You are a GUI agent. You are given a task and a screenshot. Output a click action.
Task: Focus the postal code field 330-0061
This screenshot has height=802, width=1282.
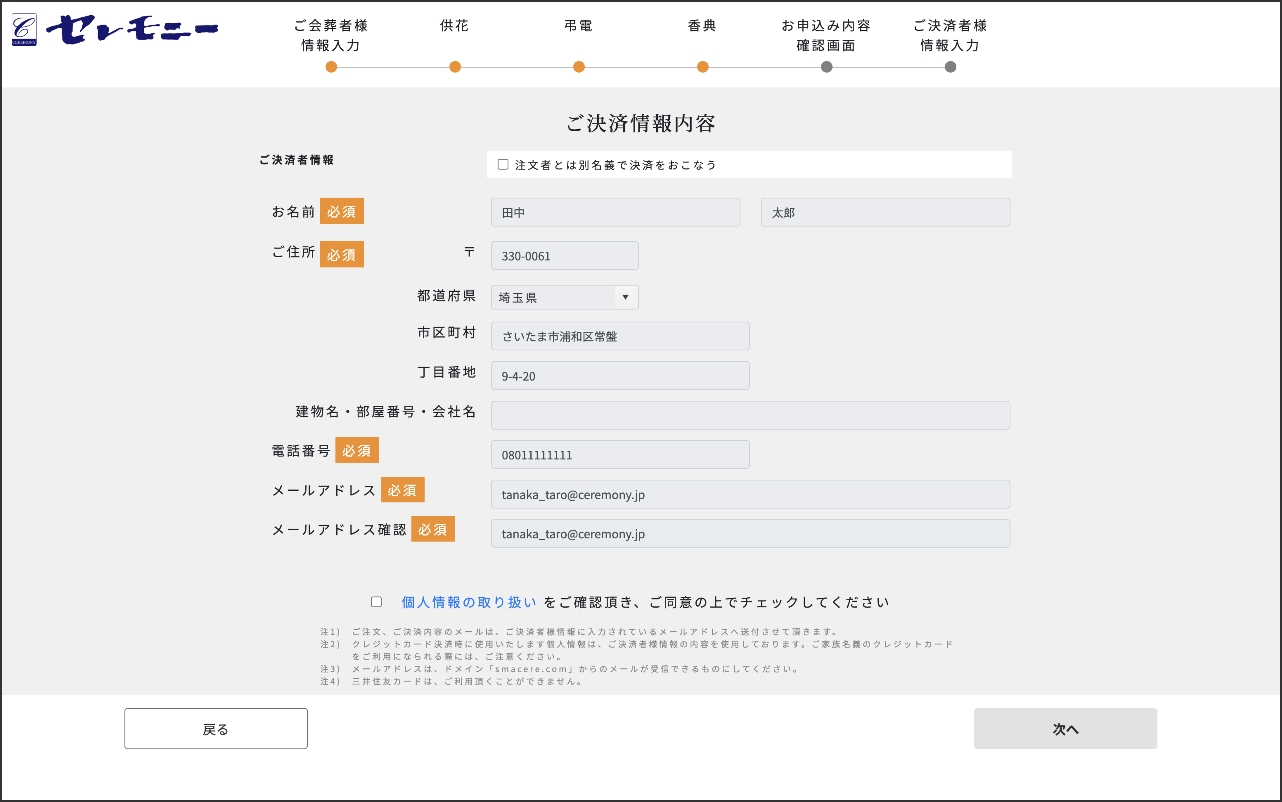tap(564, 256)
